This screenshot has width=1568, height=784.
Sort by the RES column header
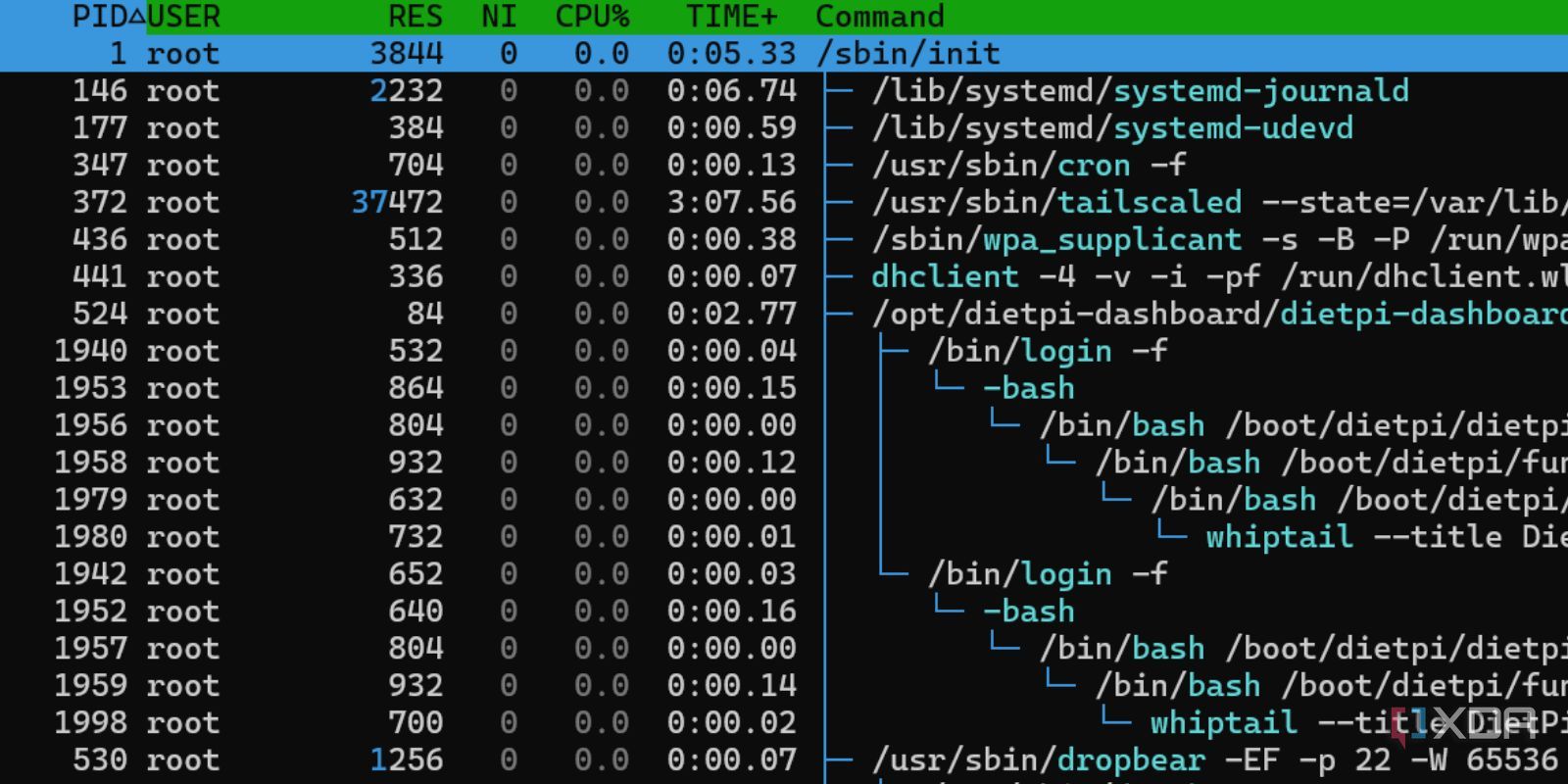(416, 17)
